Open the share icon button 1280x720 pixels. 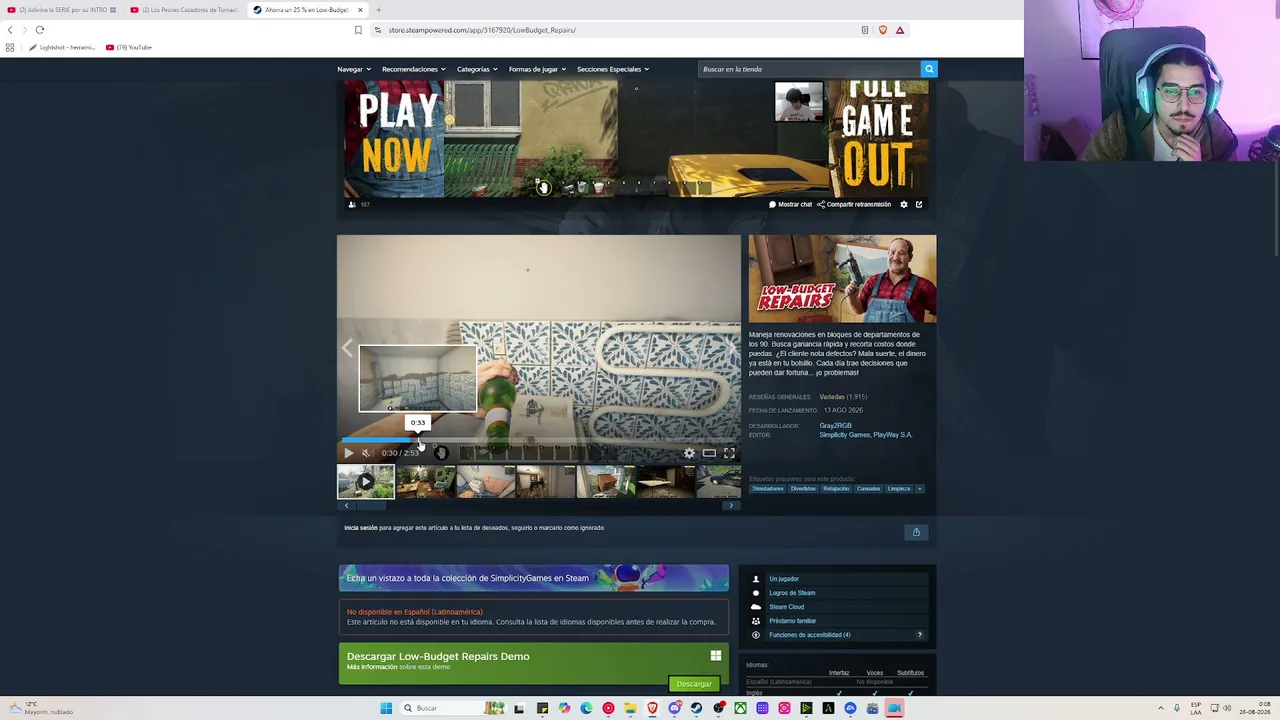(x=916, y=532)
